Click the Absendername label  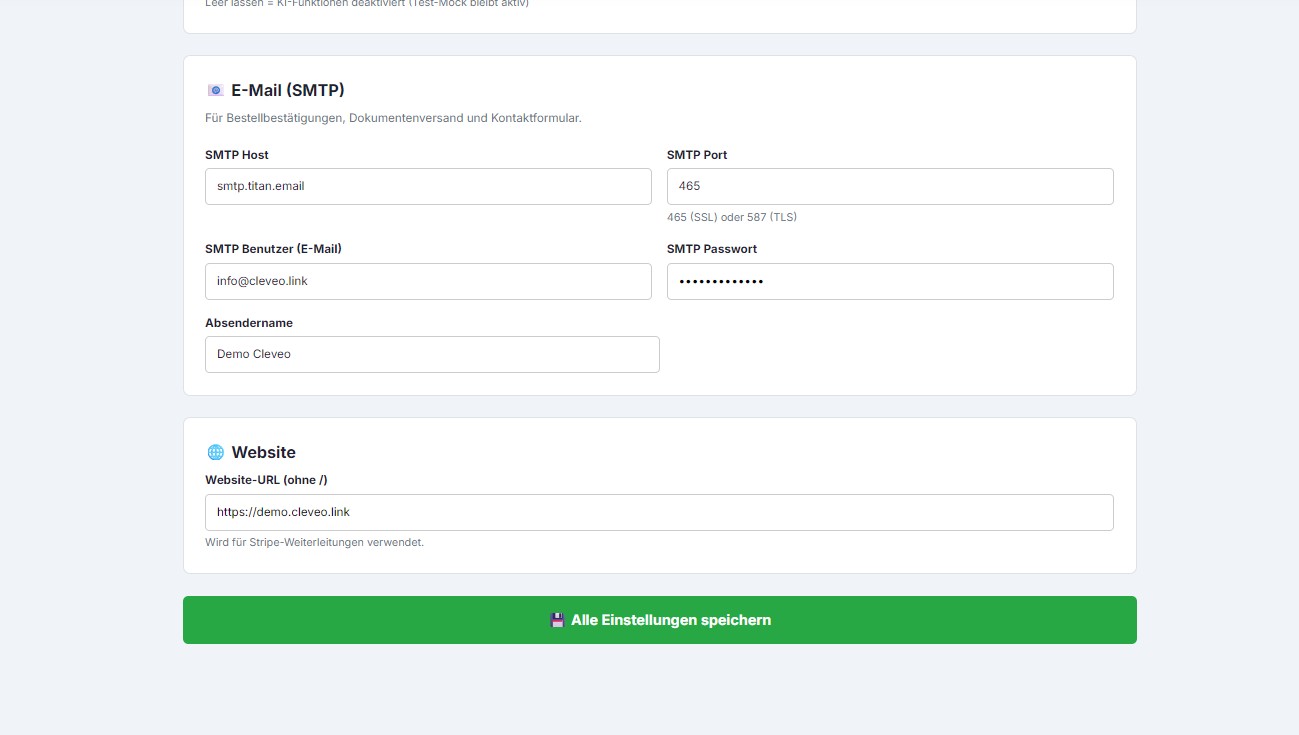[x=249, y=323]
